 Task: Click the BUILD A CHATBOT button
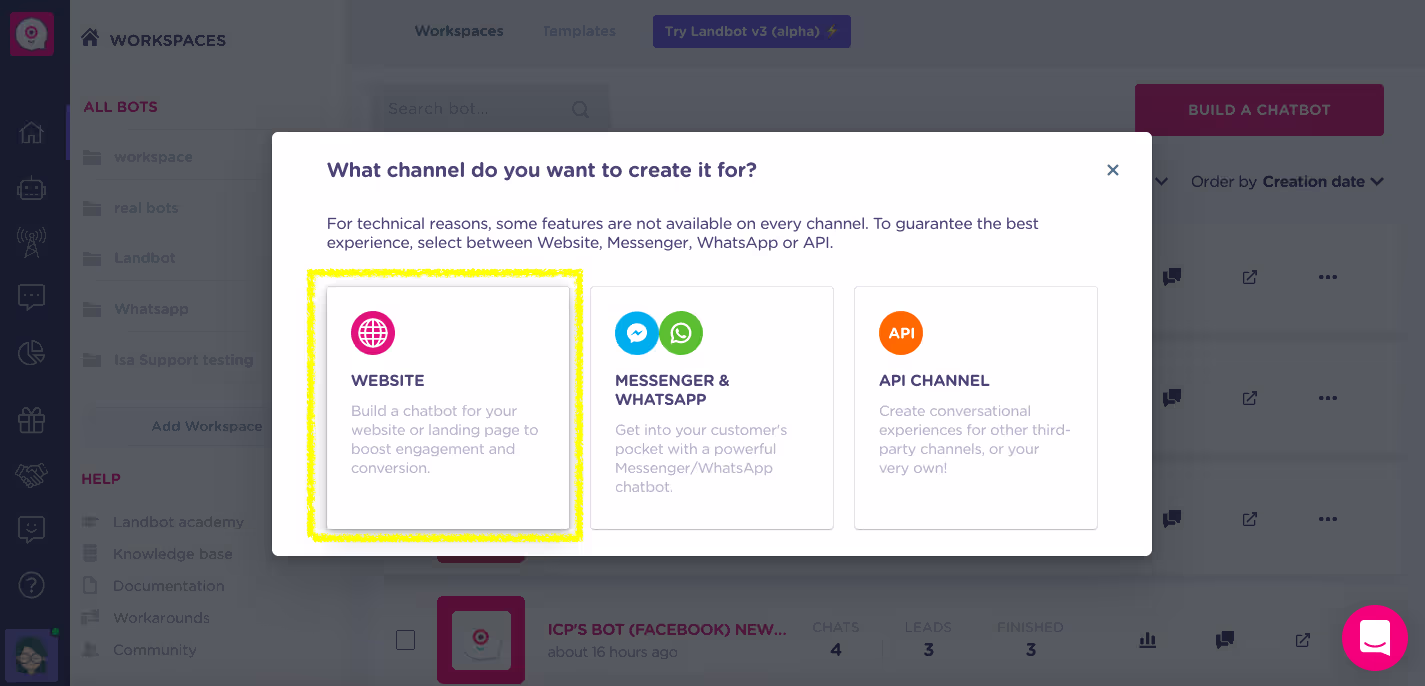tap(1259, 110)
